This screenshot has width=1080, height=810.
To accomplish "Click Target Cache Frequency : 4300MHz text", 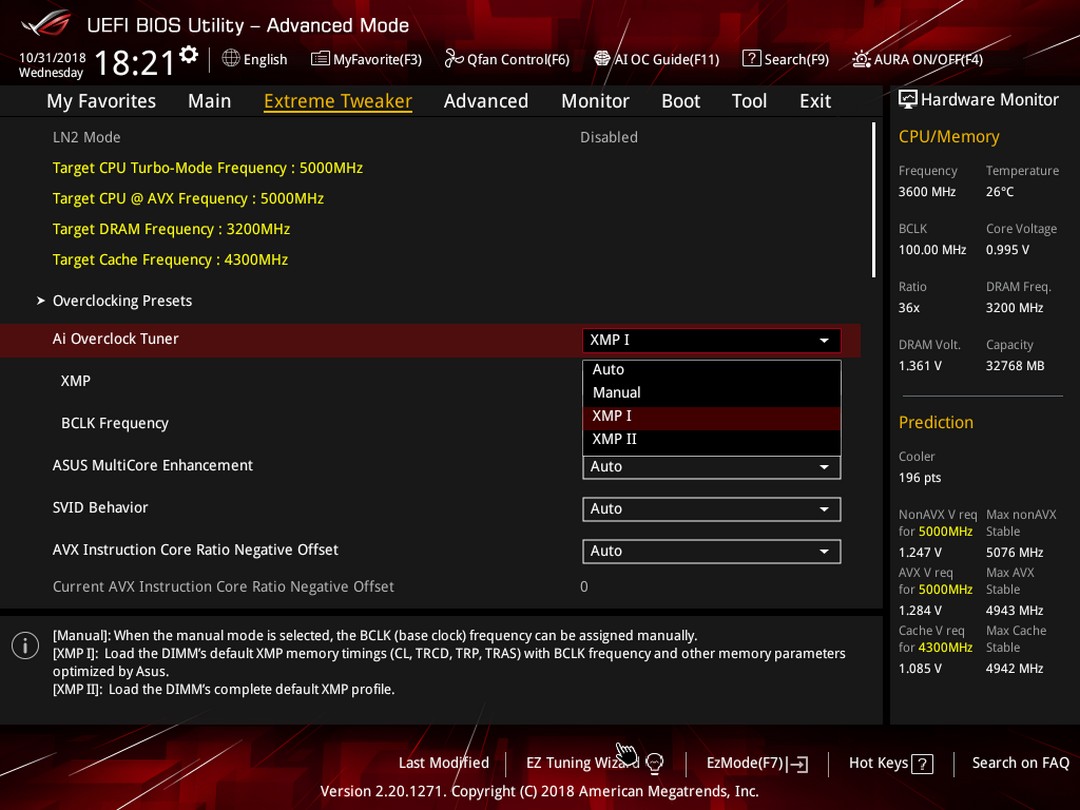I will (x=170, y=260).
